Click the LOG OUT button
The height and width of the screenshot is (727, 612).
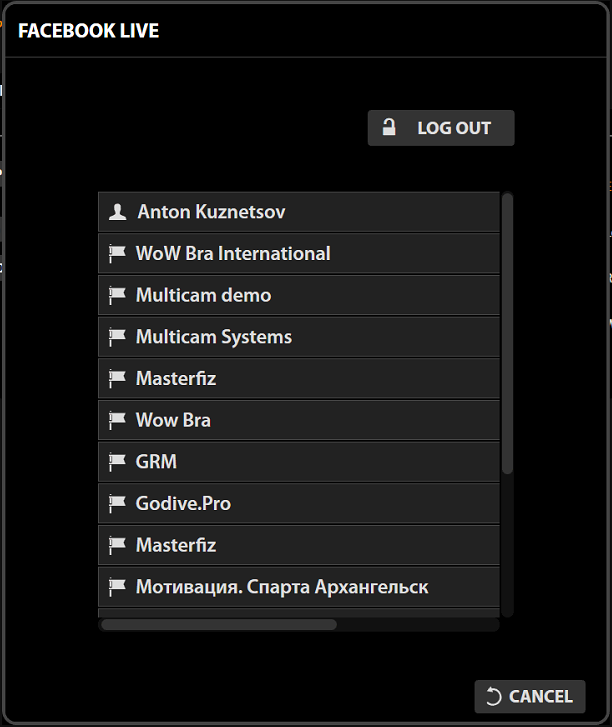click(x=441, y=128)
